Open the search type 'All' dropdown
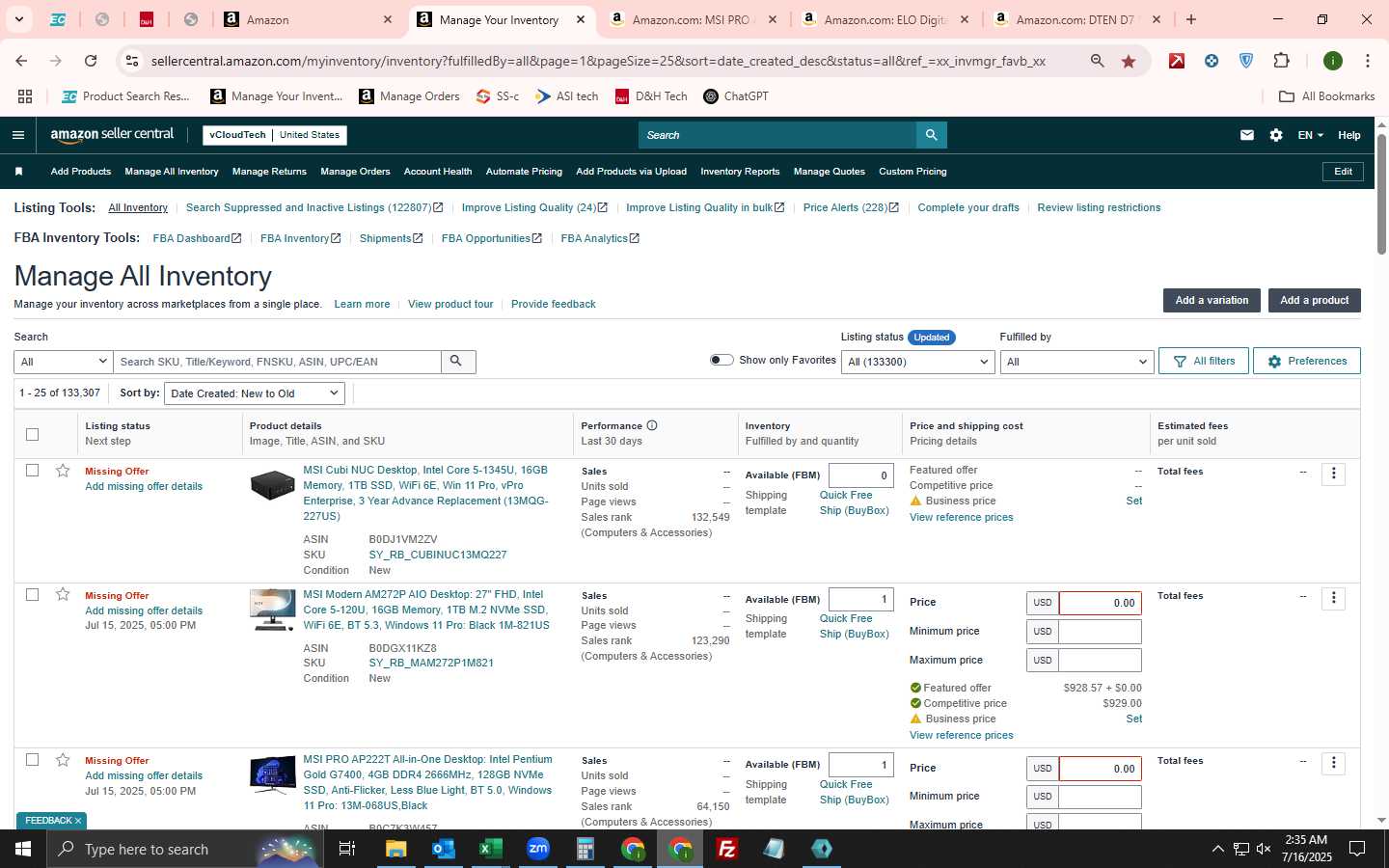 tap(64, 362)
